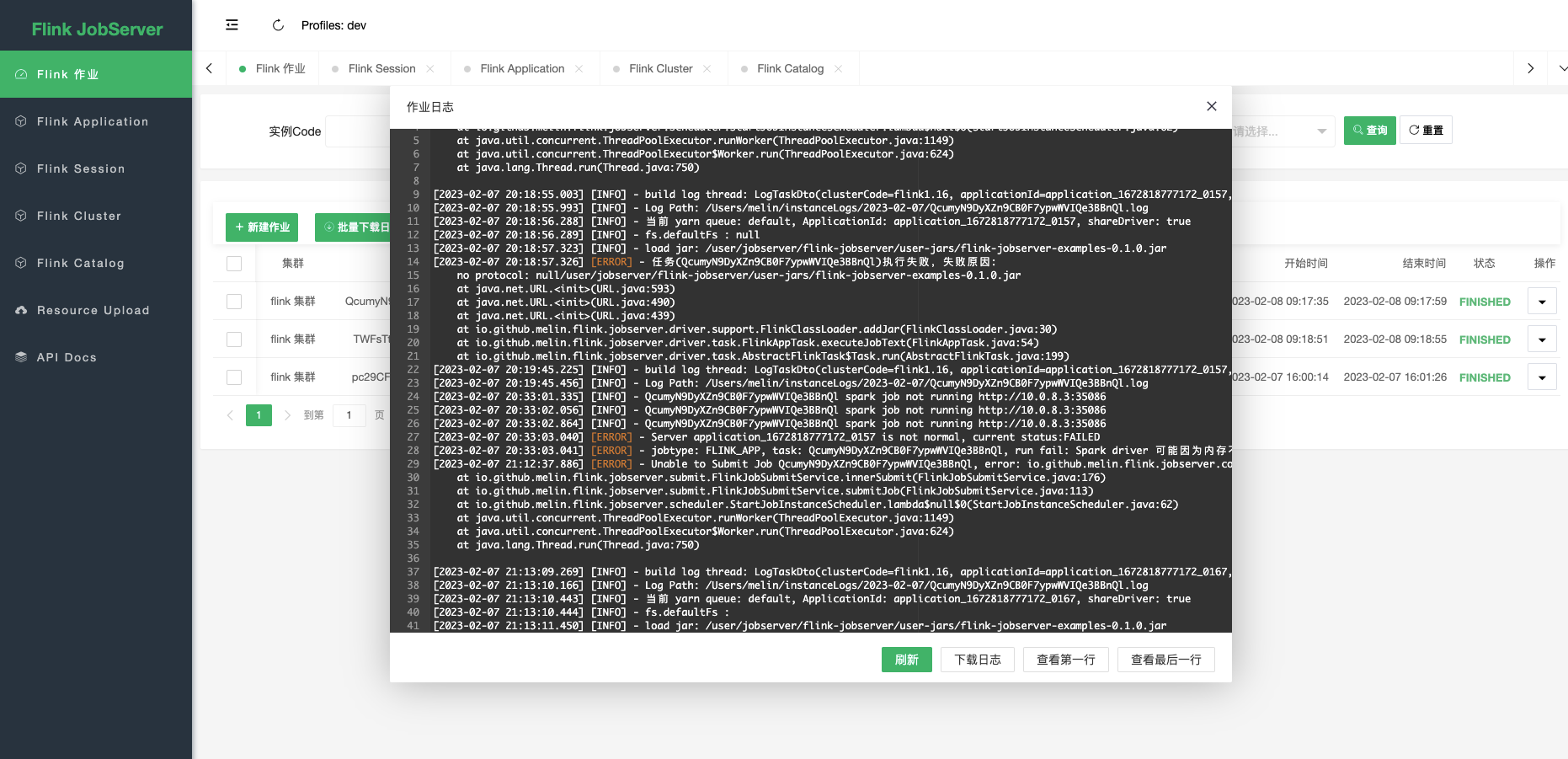The image size is (1568, 759).
Task: Check the Qcumy row checkbox
Action: coord(234,302)
